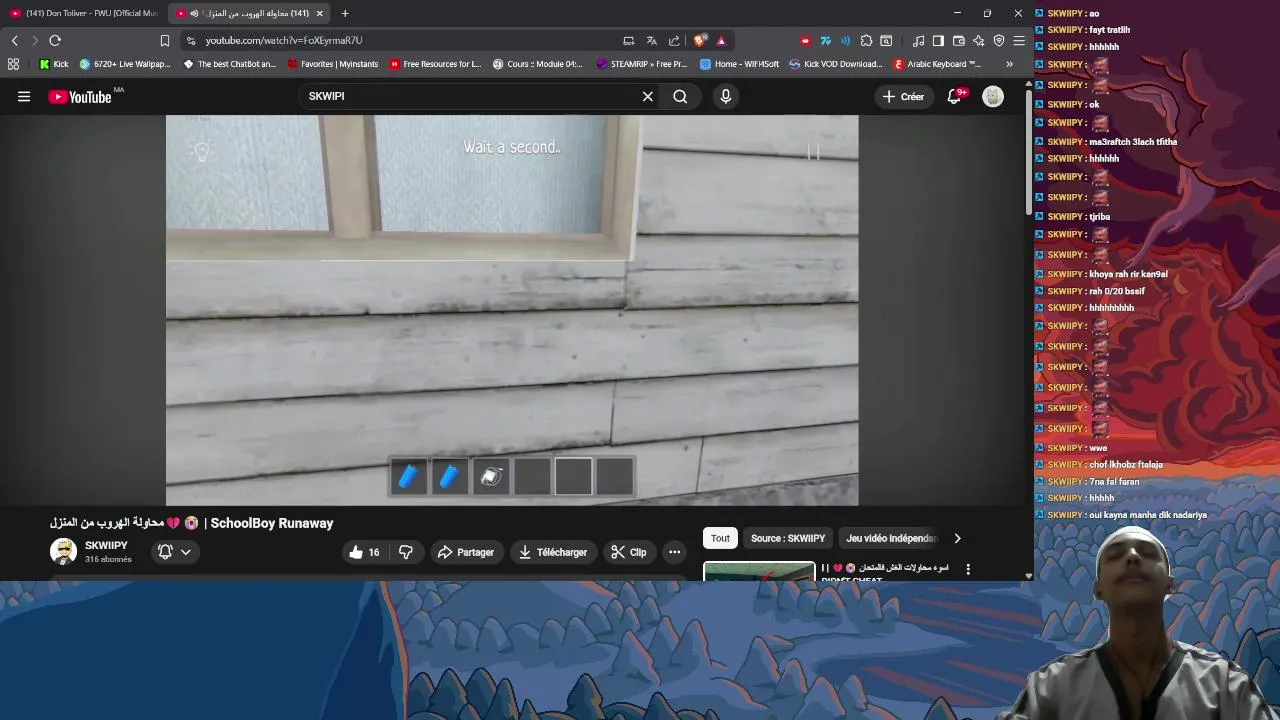Screen dimensions: 1280x720
Task: Open the YouTube account avatar menu
Action: coord(992,96)
